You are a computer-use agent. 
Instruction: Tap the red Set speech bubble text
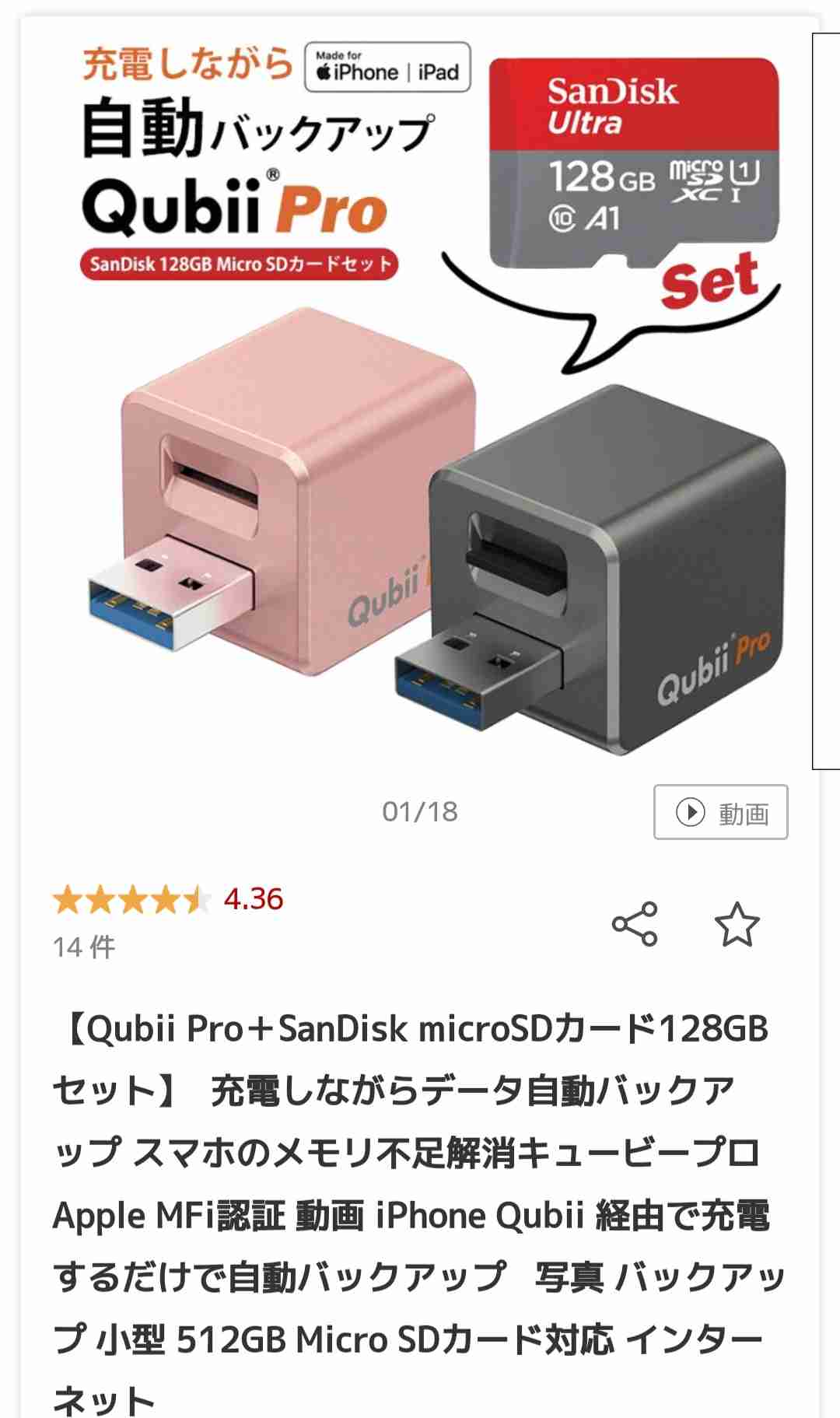coord(709,281)
